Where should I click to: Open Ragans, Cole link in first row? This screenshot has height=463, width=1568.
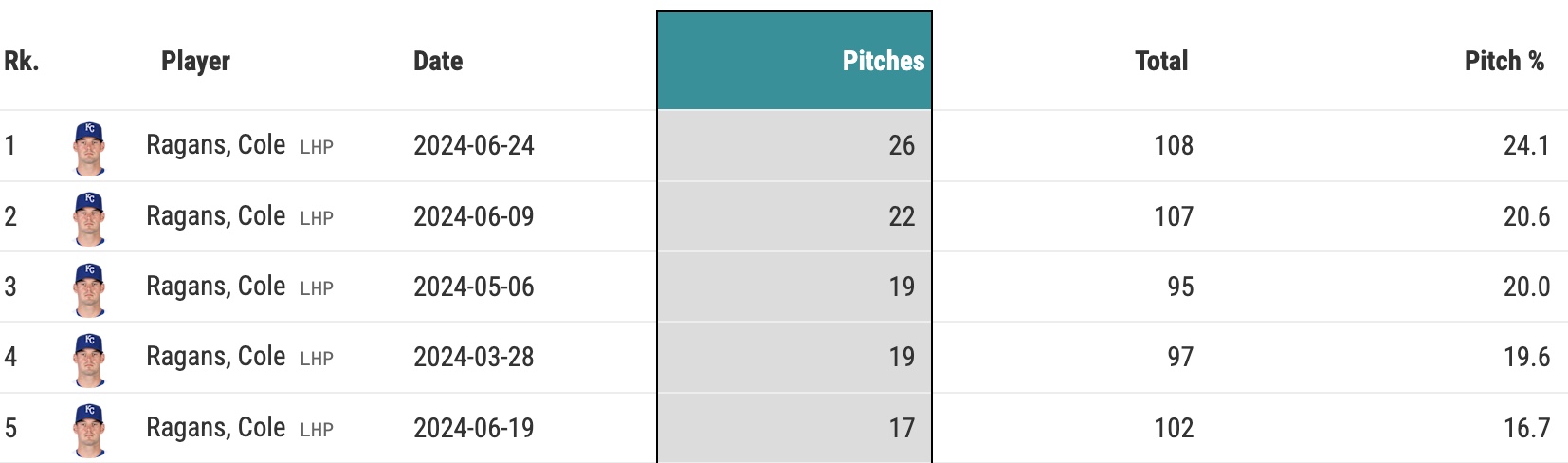(215, 145)
